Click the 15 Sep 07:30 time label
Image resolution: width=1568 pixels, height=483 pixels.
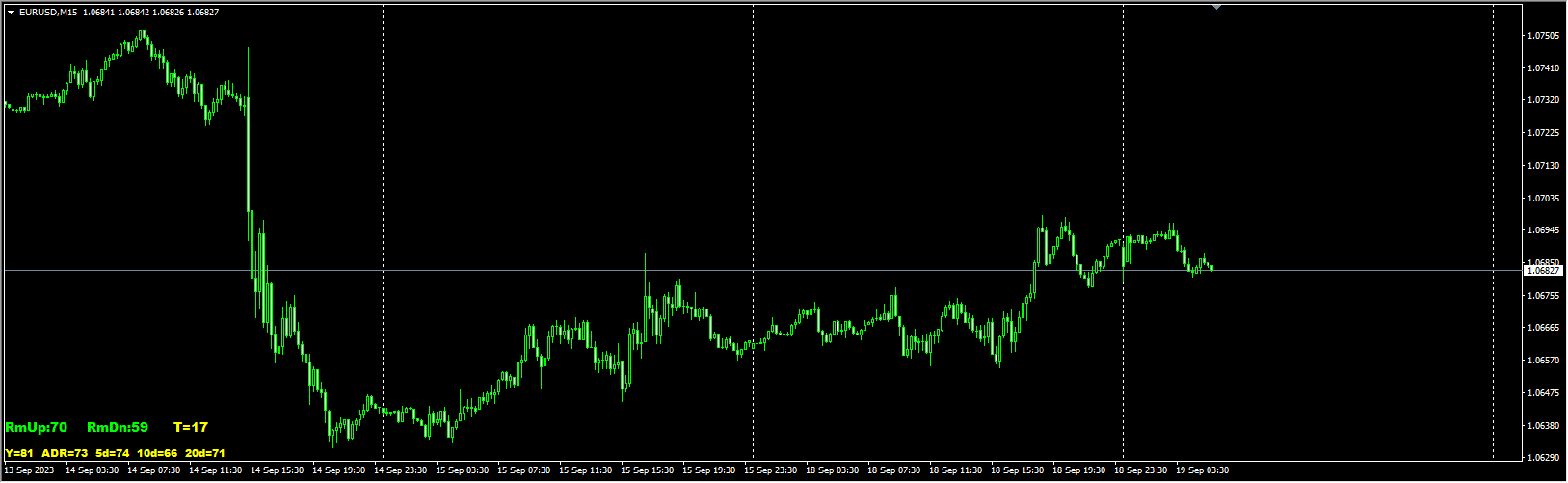point(525,471)
